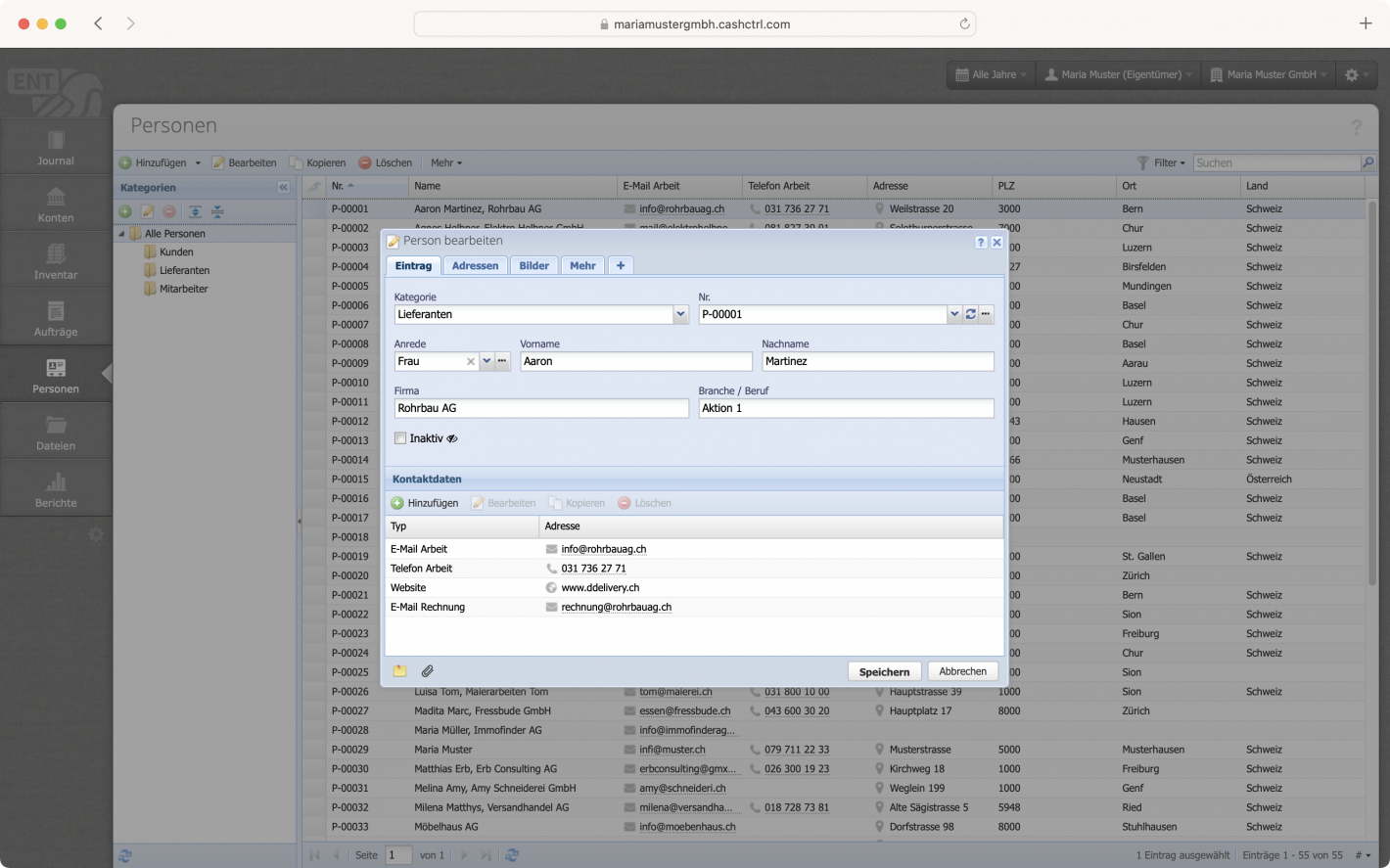Attach a file using the paperclip icon
The width and height of the screenshot is (1390, 868).
click(x=427, y=671)
